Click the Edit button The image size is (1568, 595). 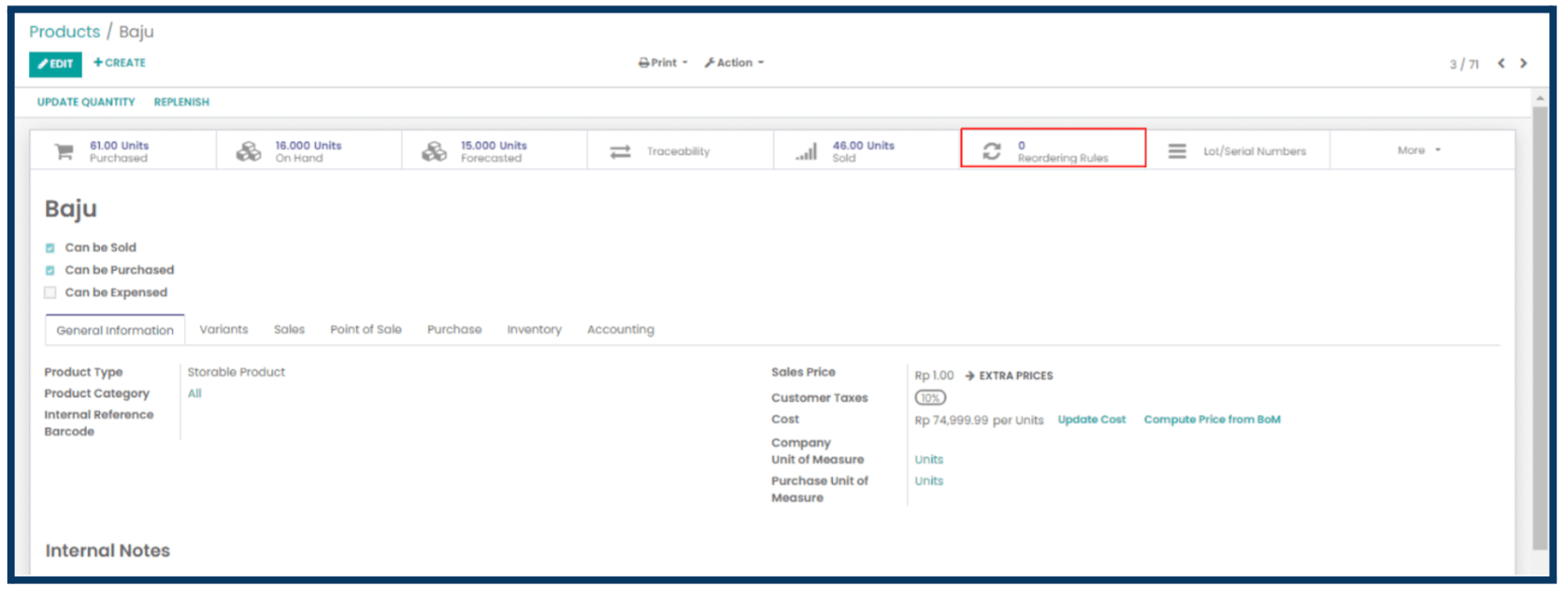[55, 64]
